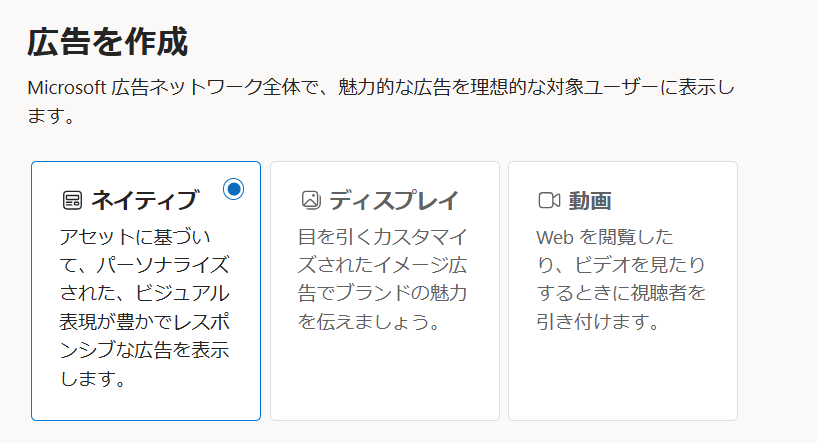Viewport: 817px width, 443px height.
Task: Click the video camera icon beside 動画
Action: click(549, 200)
